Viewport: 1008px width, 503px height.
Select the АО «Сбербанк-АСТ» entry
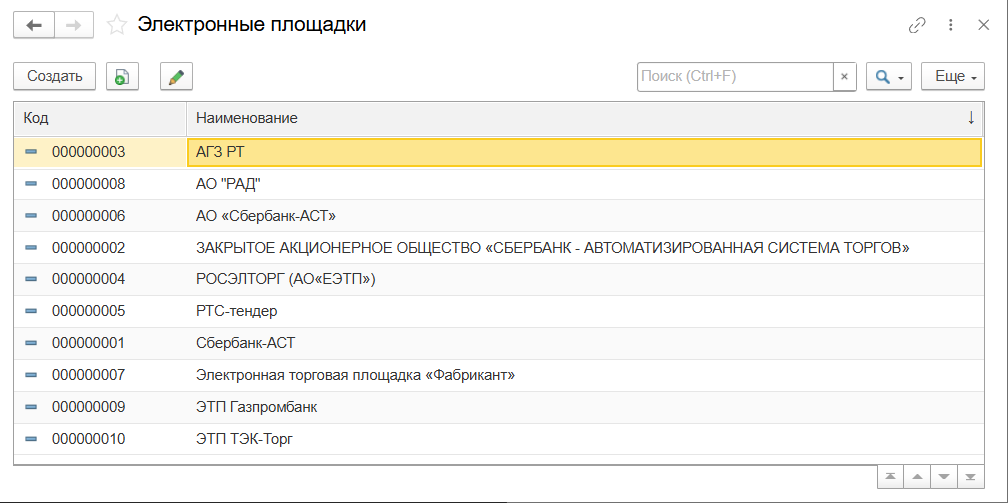click(585, 216)
